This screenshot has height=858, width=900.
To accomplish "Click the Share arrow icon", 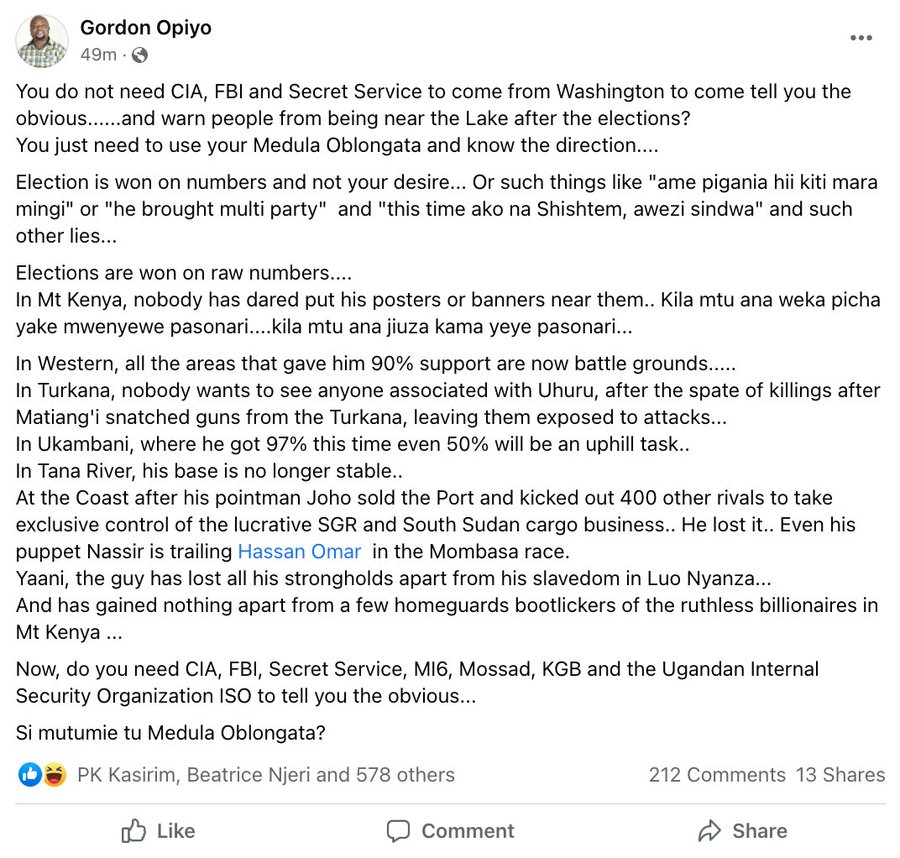I will tap(710, 831).
